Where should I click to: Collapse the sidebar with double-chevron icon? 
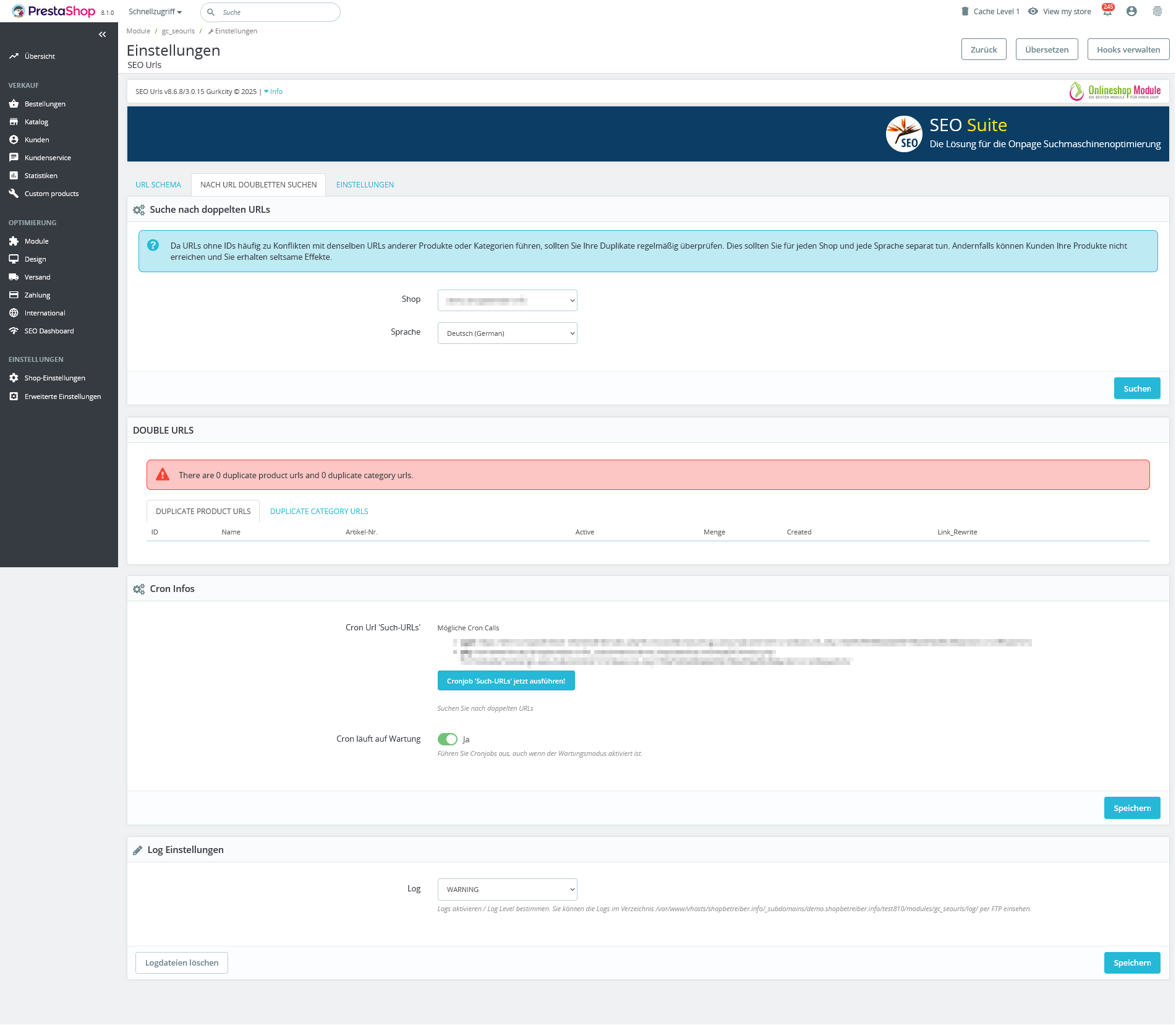click(x=102, y=35)
